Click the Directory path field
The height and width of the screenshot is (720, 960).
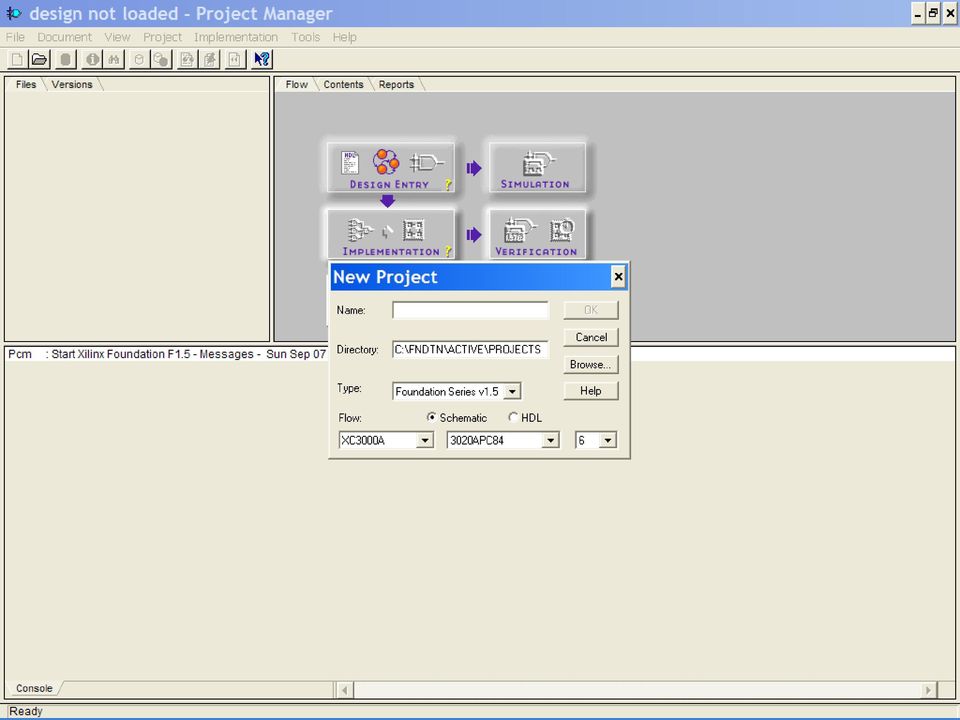click(x=470, y=350)
